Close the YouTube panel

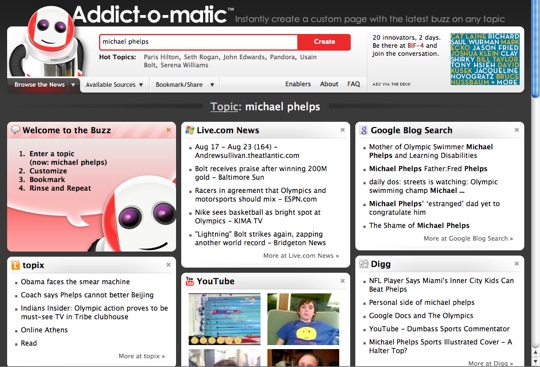[x=343, y=281]
